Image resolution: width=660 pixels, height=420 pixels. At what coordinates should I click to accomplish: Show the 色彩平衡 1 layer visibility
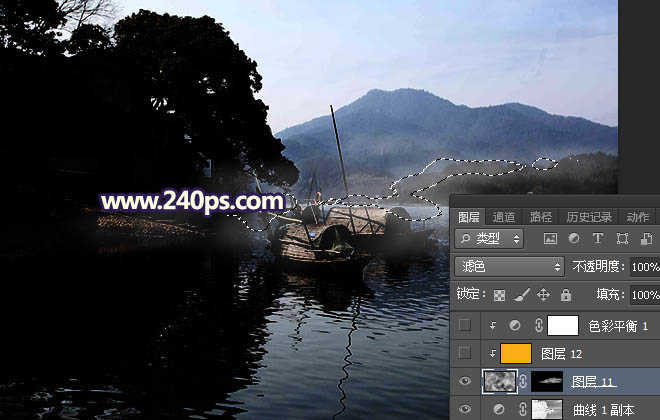[x=465, y=325]
